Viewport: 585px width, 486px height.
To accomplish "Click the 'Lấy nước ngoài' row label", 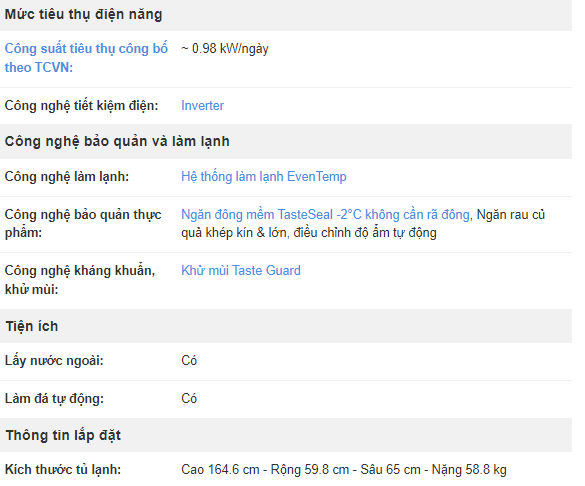I will click(x=54, y=361).
